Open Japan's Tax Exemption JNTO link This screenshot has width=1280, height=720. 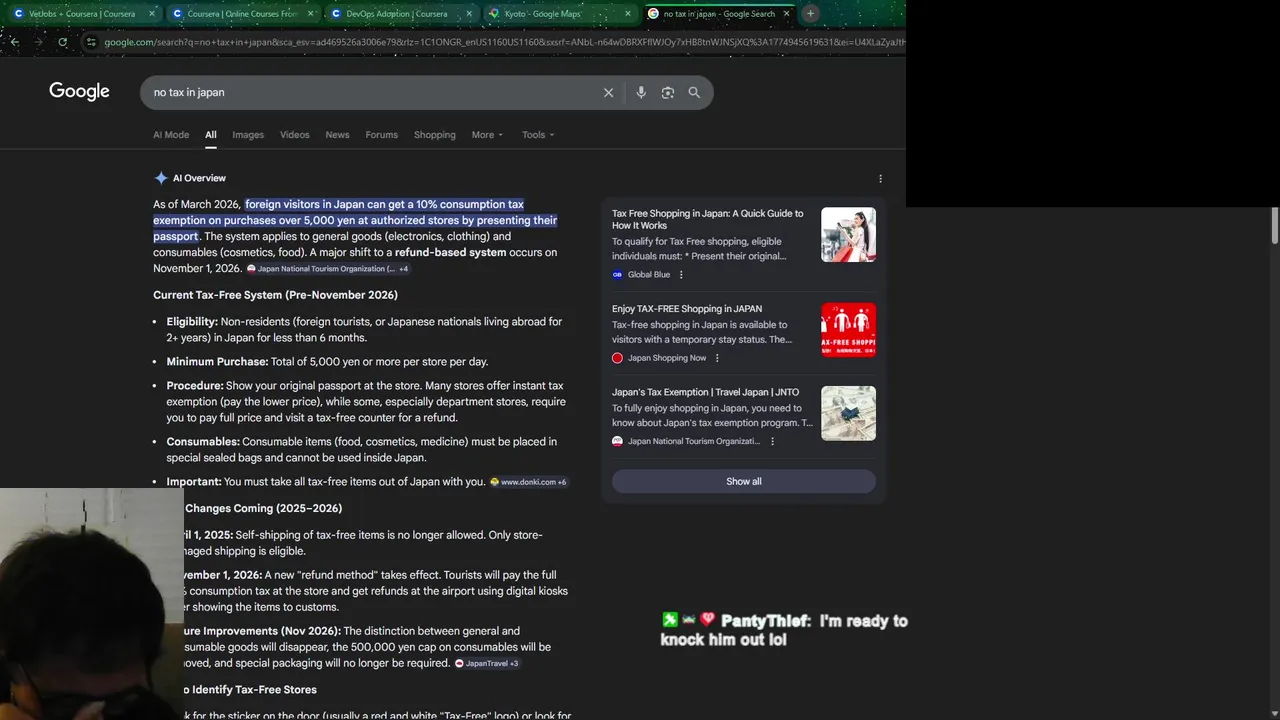point(705,392)
